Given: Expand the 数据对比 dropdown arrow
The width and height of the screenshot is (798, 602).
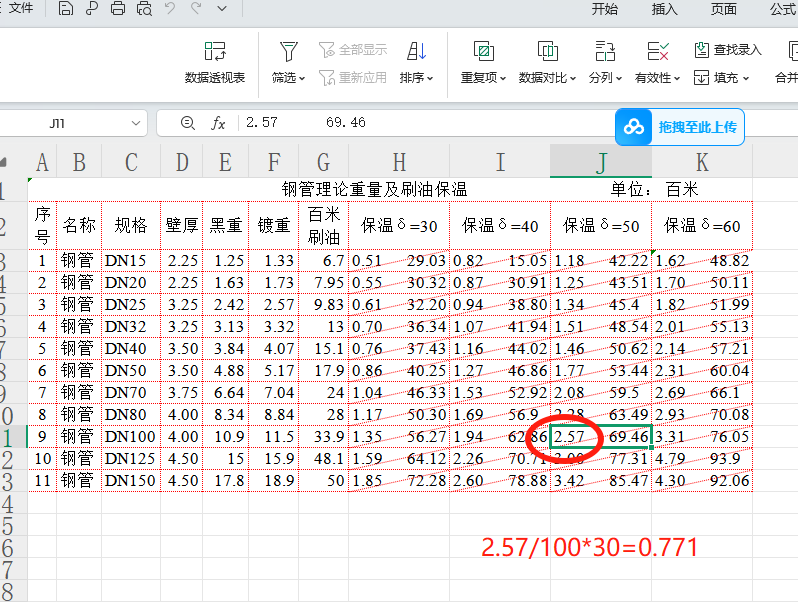Looking at the screenshot, I should (x=573, y=78).
